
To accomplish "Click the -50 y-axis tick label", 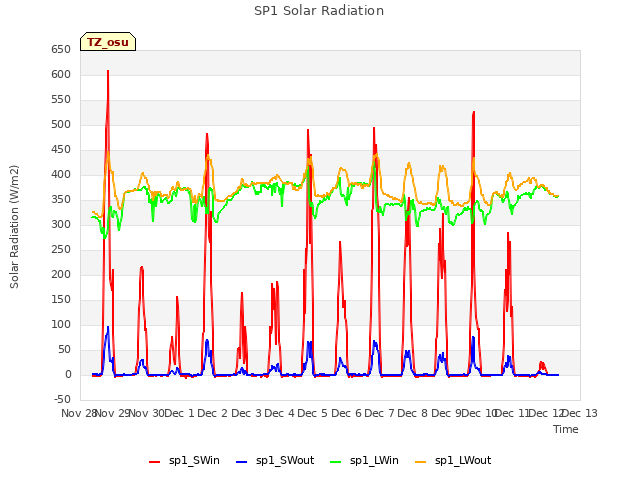I will point(62,399).
